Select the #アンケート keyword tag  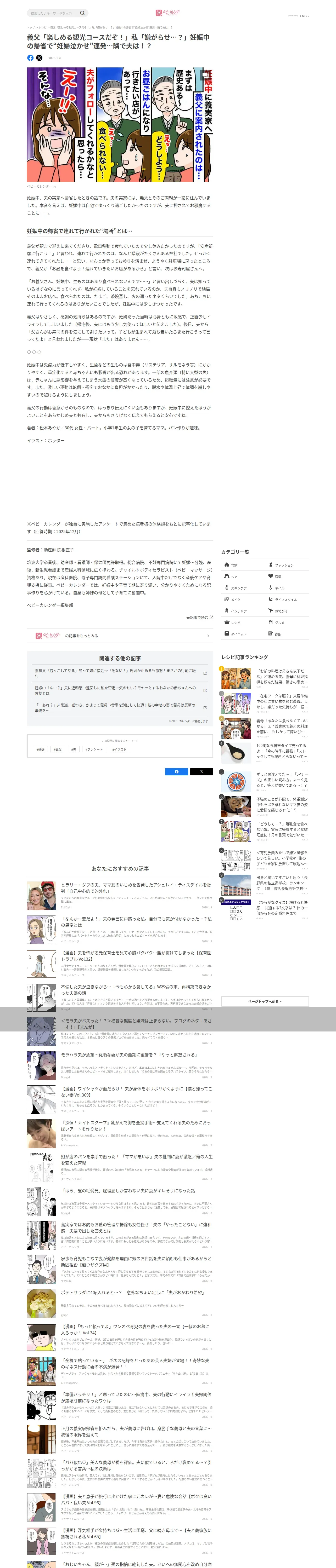[x=94, y=749]
